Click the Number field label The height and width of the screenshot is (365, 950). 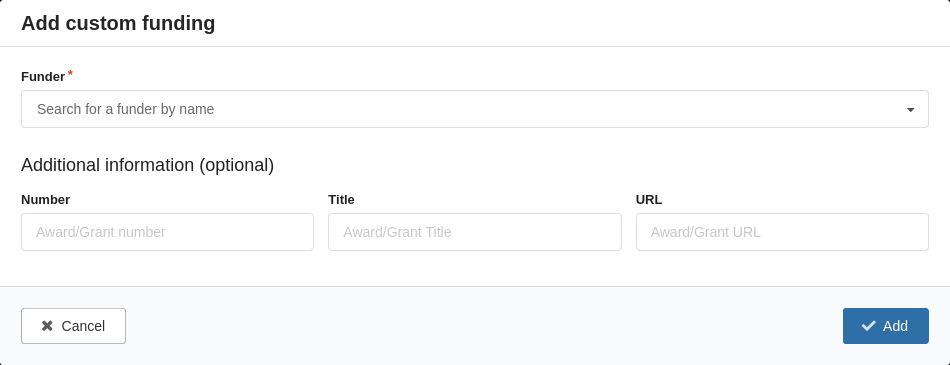45,199
